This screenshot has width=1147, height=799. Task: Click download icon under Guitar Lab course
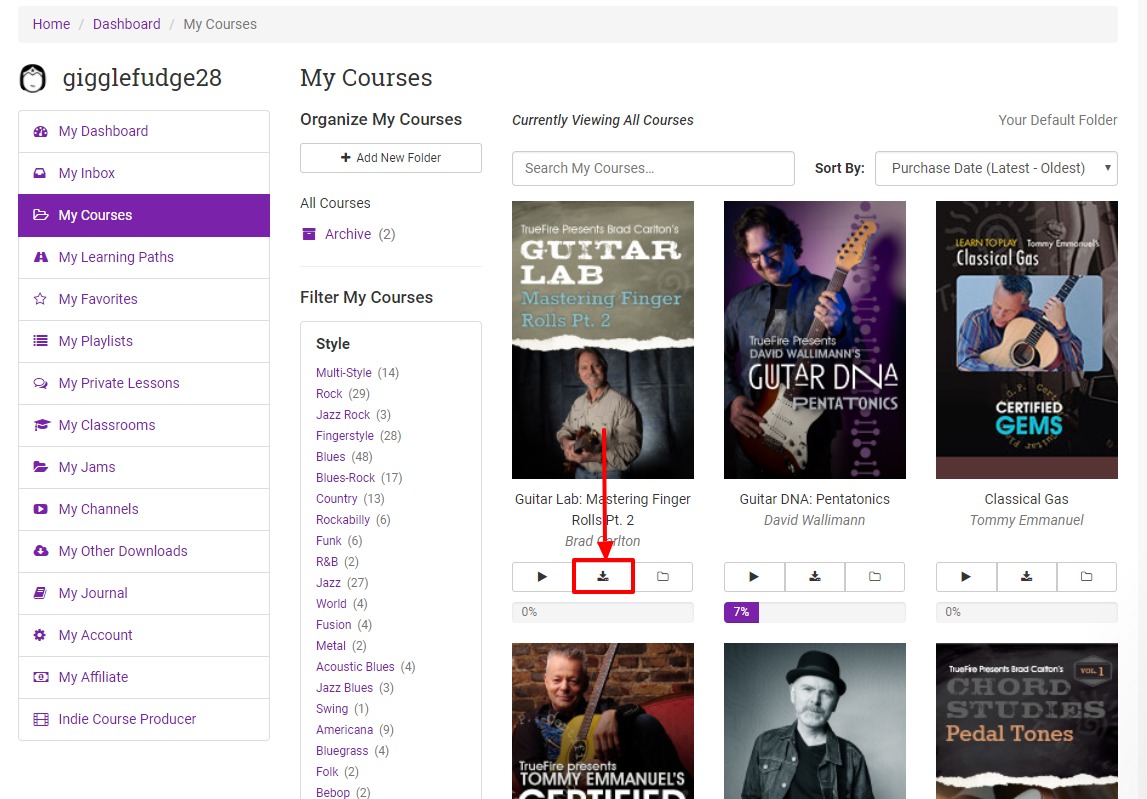point(603,577)
